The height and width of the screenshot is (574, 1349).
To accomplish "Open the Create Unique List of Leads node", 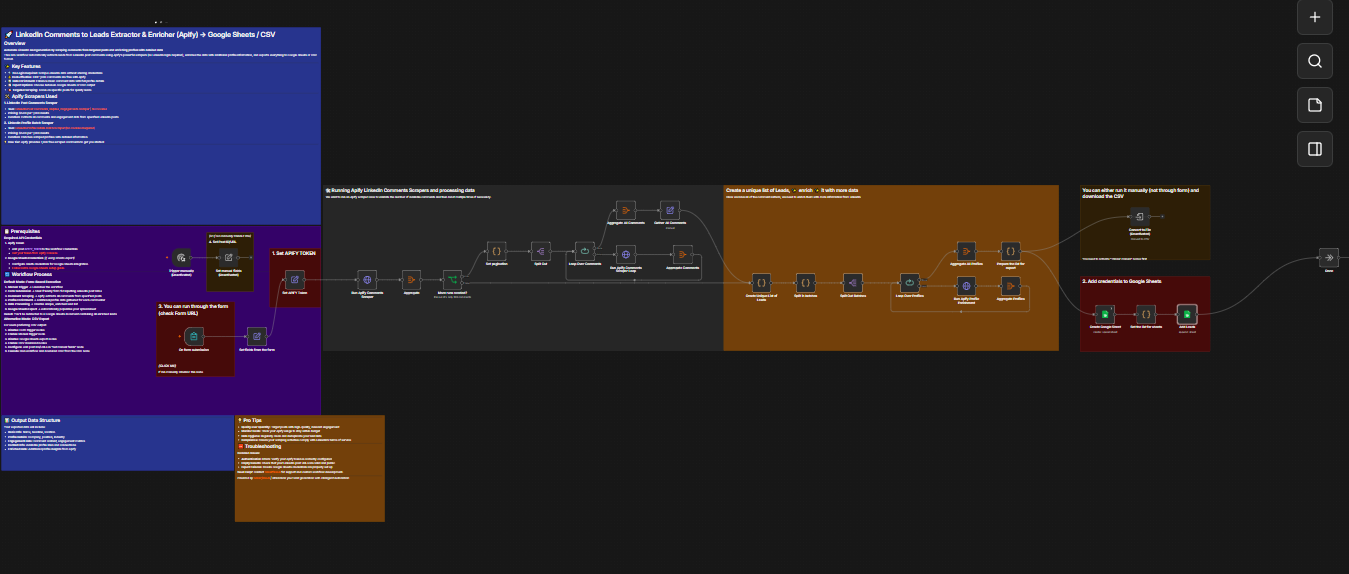I will [x=761, y=282].
